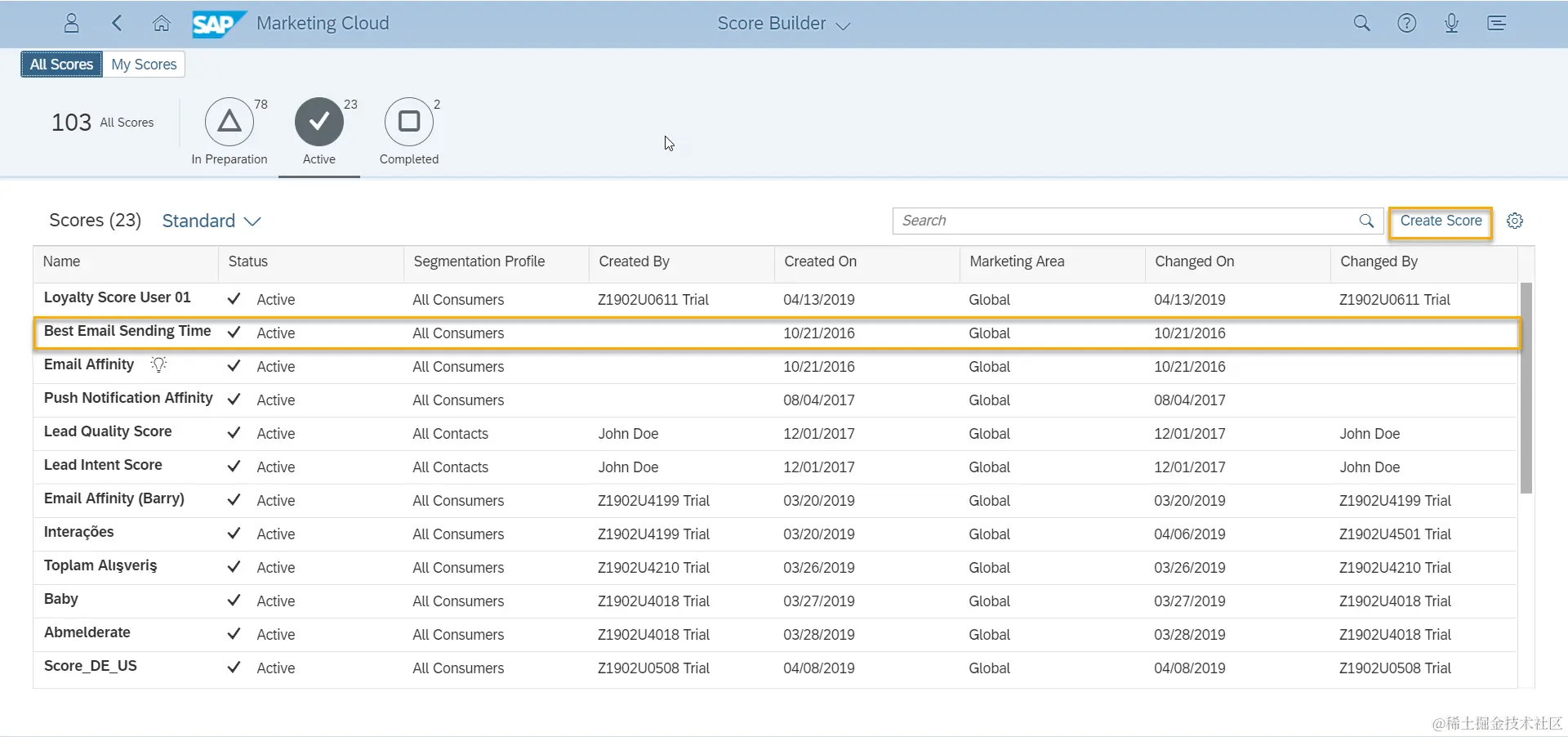Filter by Completed square icon

409,122
